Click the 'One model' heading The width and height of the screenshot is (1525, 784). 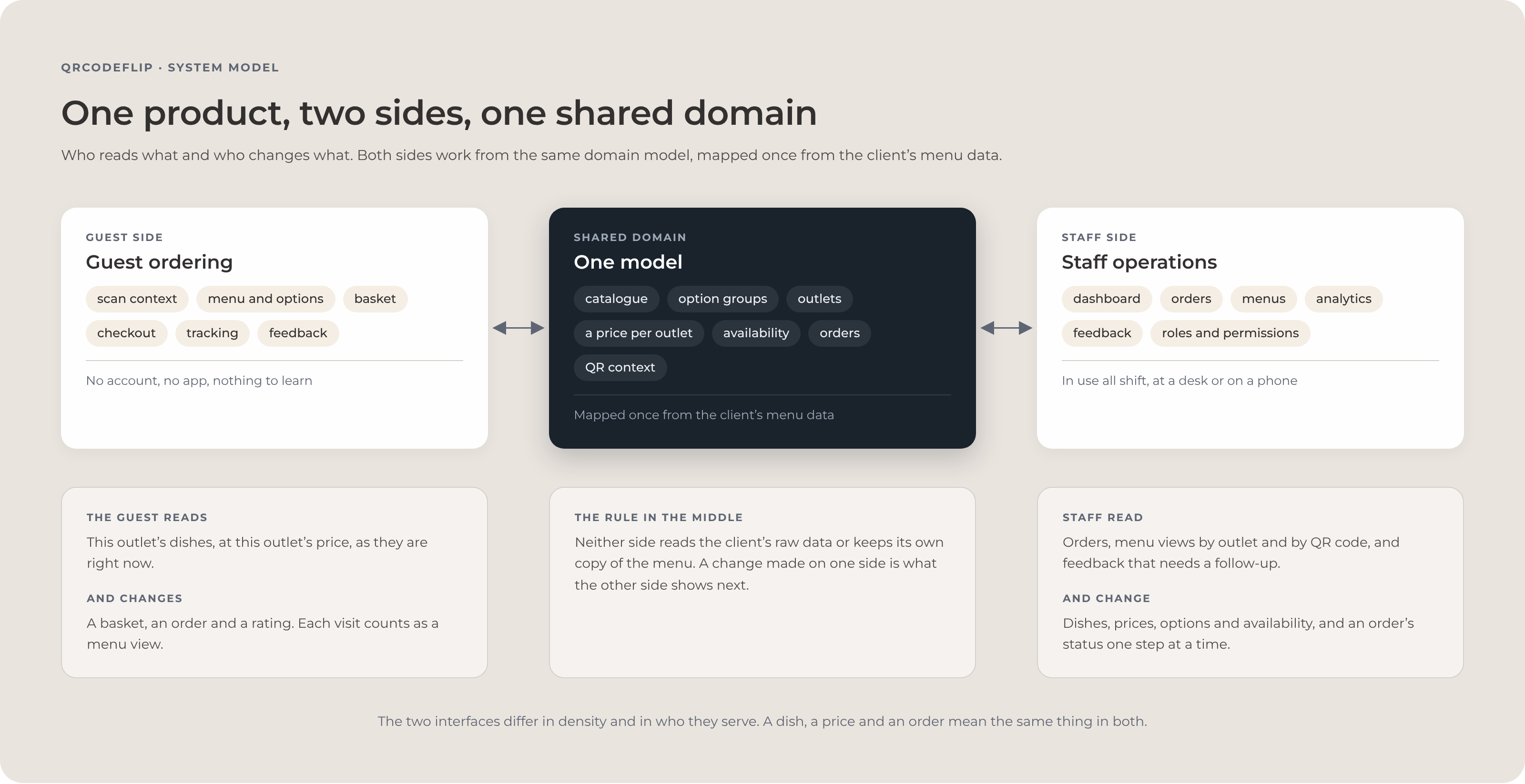pyautogui.click(x=628, y=262)
